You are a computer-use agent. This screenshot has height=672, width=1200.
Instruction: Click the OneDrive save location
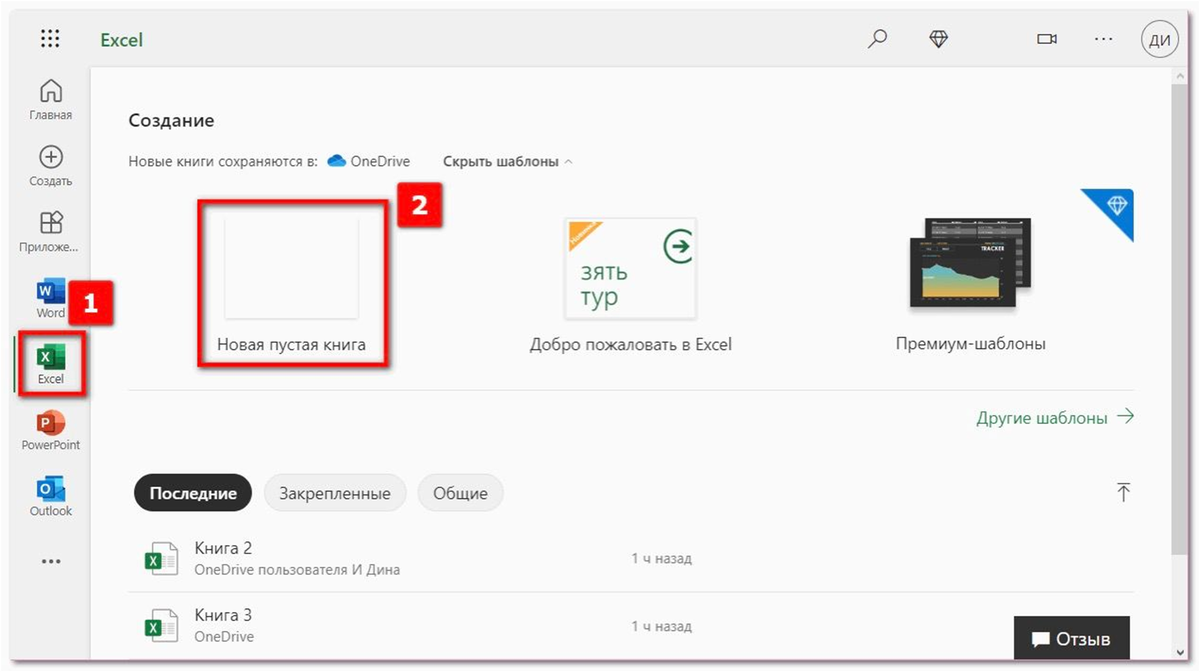pyautogui.click(x=368, y=161)
